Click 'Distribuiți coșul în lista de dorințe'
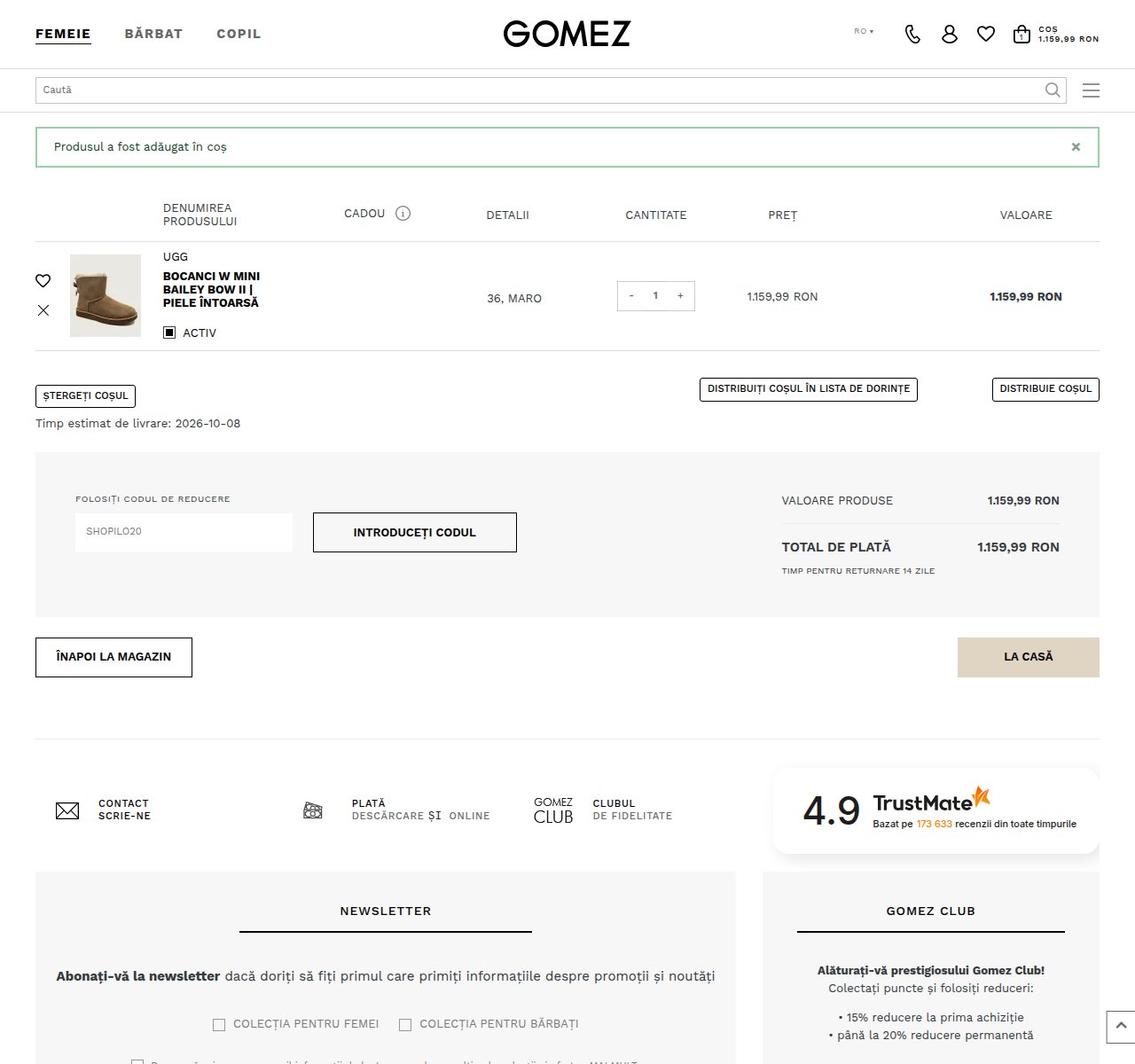This screenshot has width=1135, height=1064. (x=809, y=389)
